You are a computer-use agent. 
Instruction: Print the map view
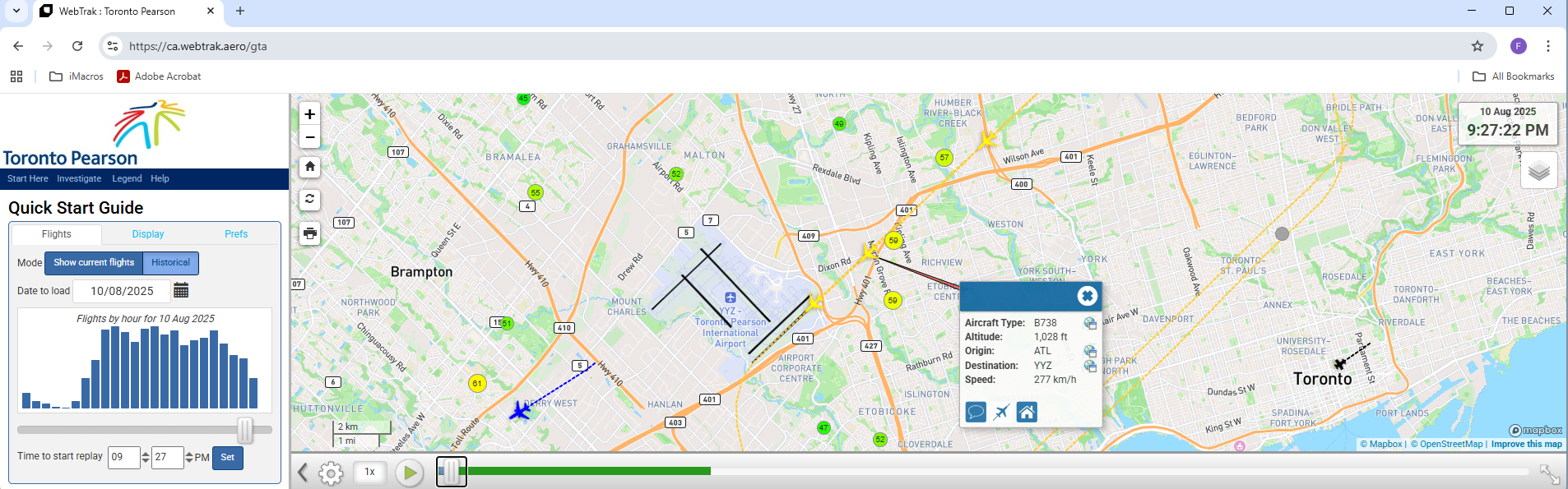pyautogui.click(x=309, y=233)
